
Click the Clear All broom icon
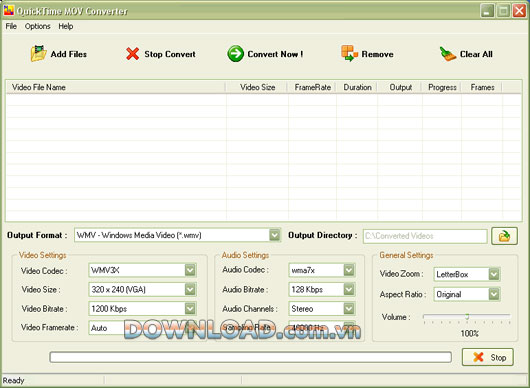pos(448,54)
